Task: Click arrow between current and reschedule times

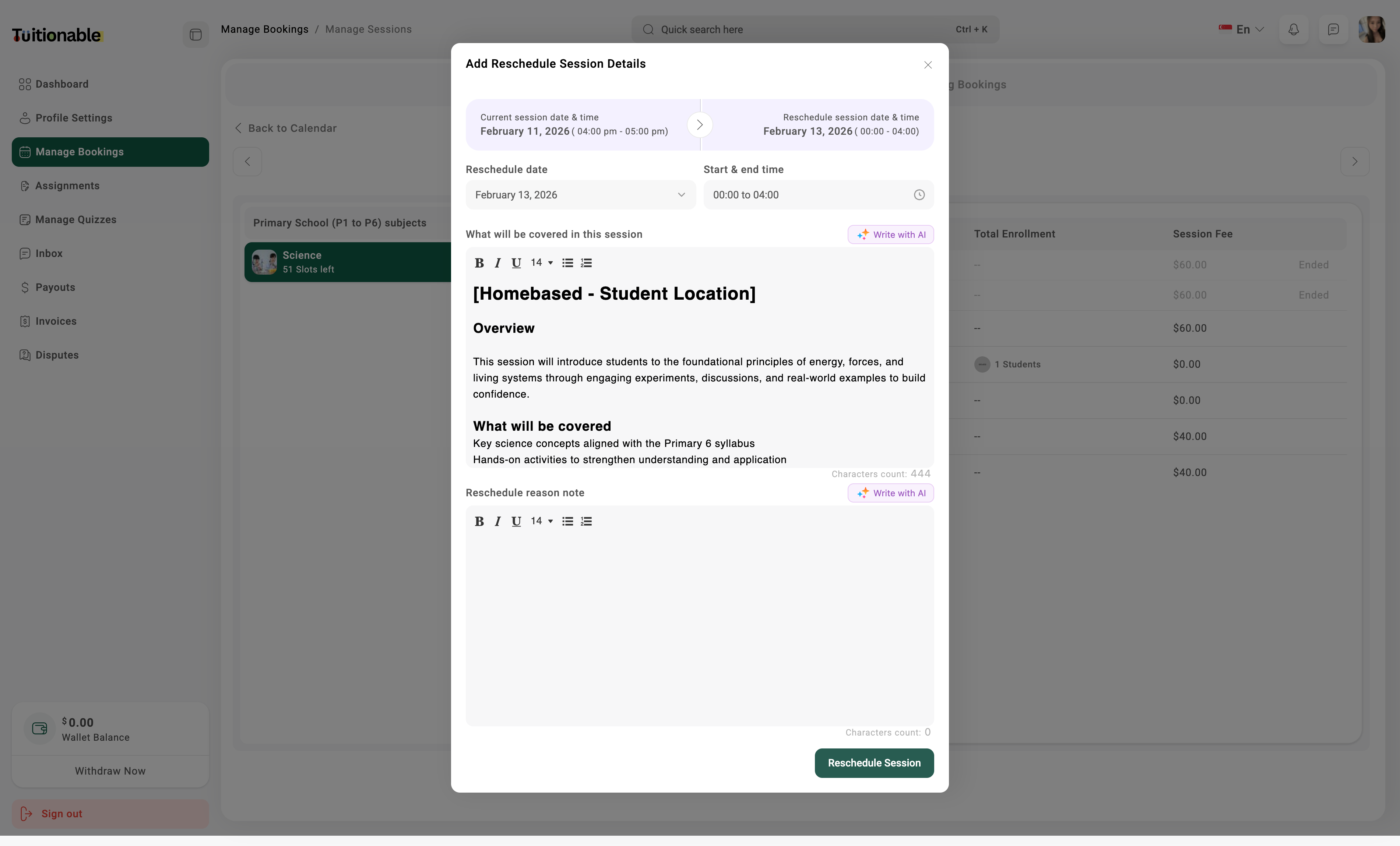Action: point(699,125)
